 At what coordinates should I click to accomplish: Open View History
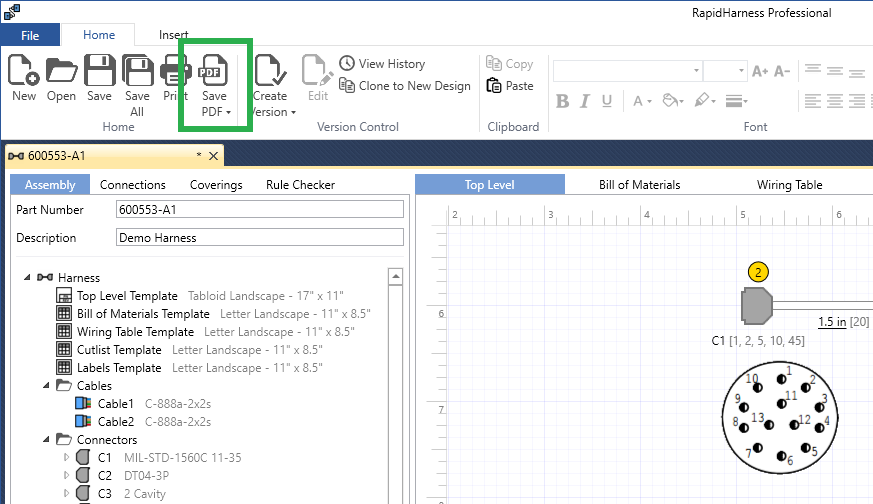382,63
